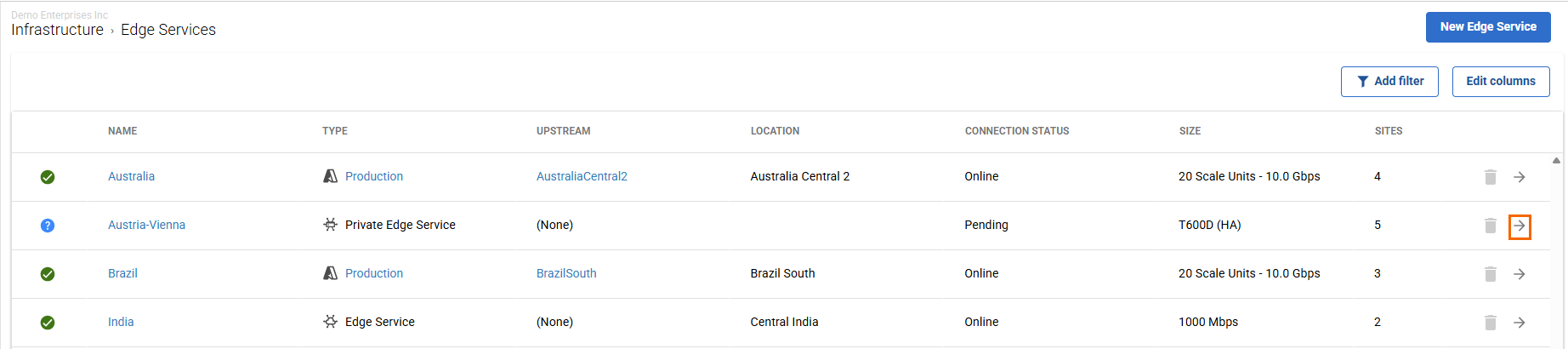The image size is (1568, 349).
Task: Go to Infrastructure breadcrumb
Action: tap(57, 30)
